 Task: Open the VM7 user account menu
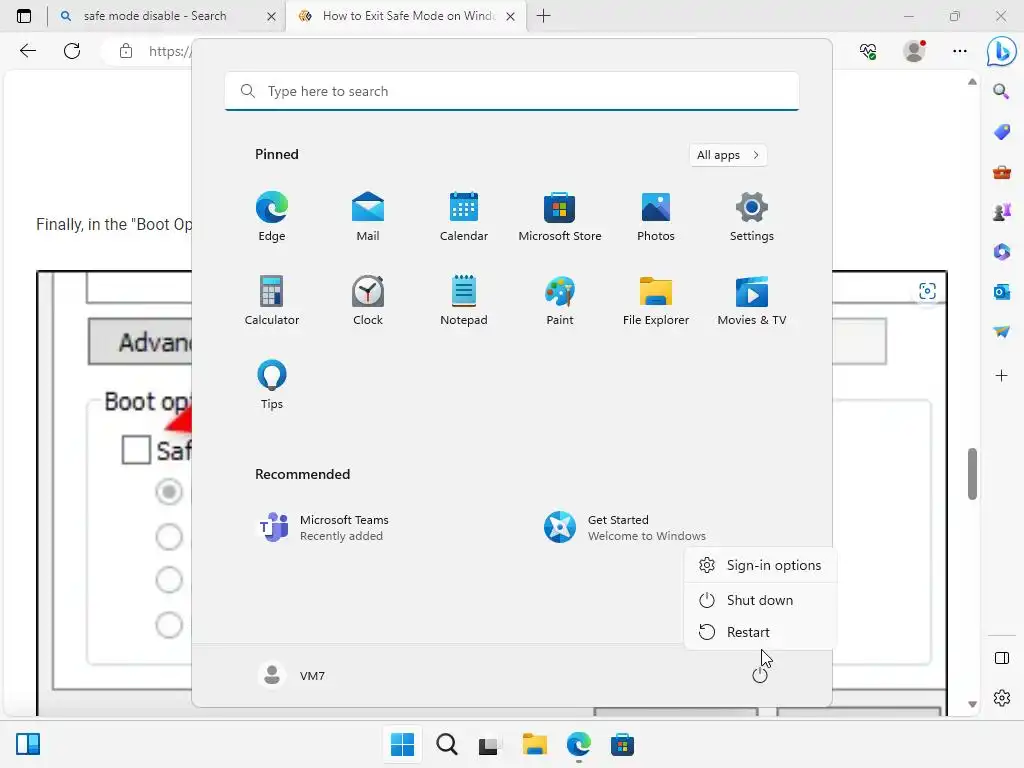[292, 675]
